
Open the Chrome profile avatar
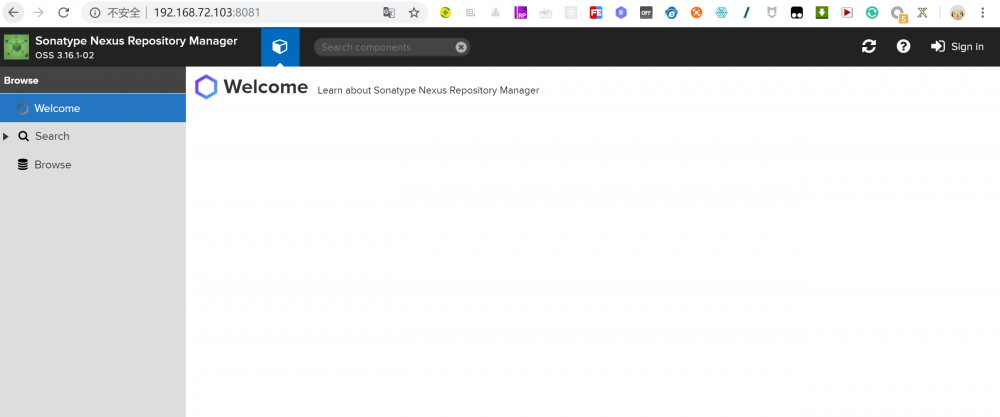click(x=957, y=12)
